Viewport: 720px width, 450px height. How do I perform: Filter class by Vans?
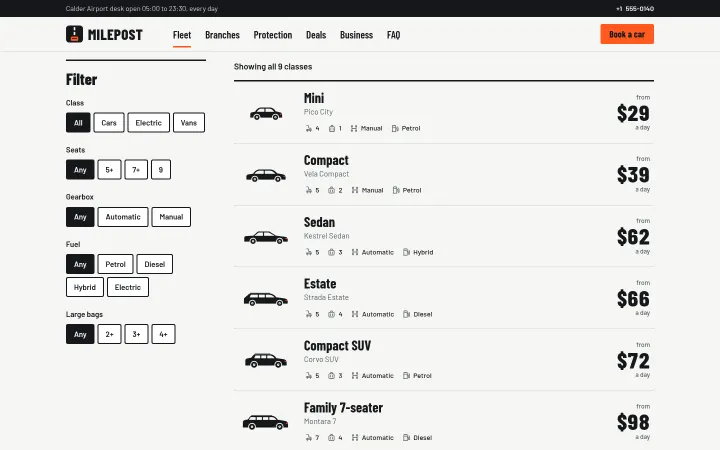[189, 123]
